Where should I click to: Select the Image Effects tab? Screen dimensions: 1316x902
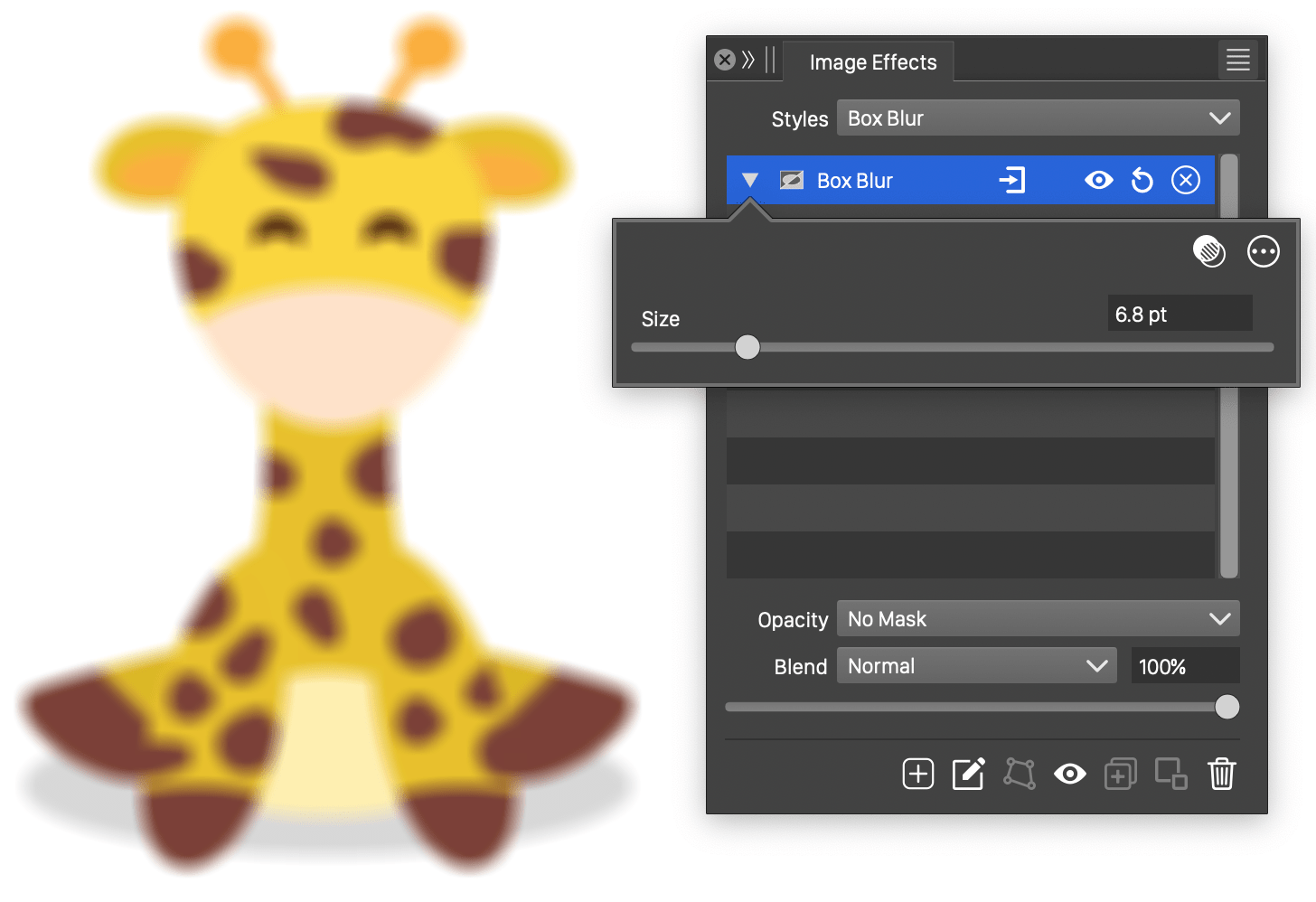tap(871, 61)
